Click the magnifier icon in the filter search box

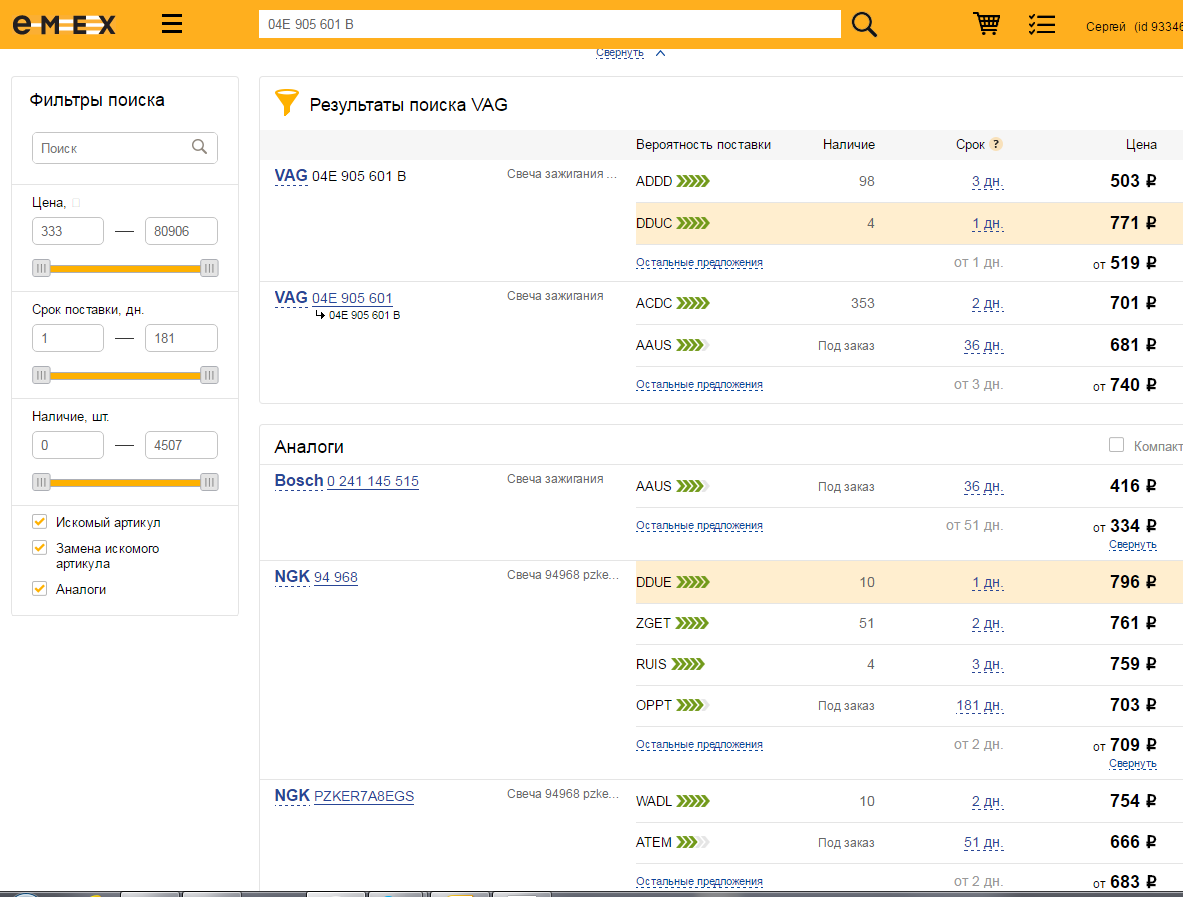(199, 147)
